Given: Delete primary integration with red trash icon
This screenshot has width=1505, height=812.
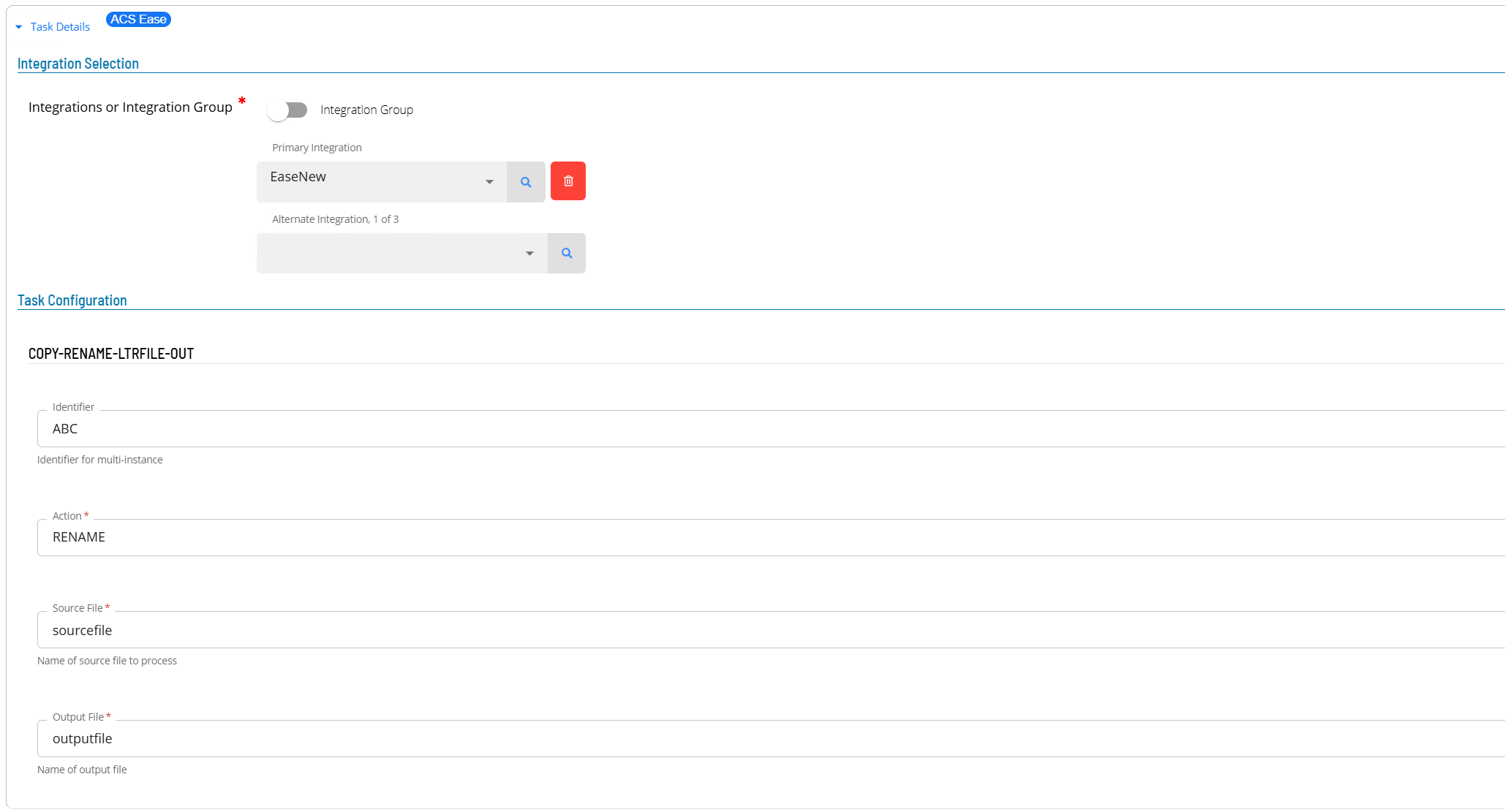Looking at the screenshot, I should (x=568, y=181).
